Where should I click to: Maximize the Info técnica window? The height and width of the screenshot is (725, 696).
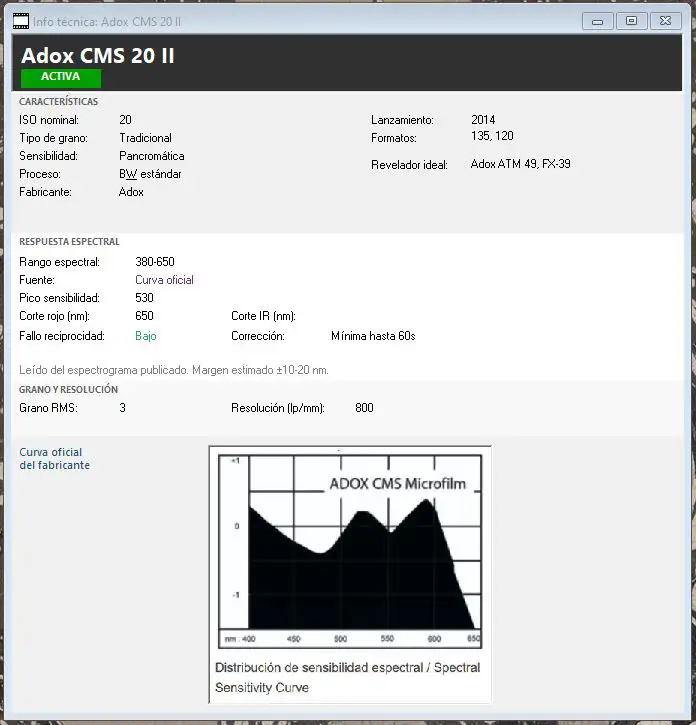pyautogui.click(x=631, y=21)
